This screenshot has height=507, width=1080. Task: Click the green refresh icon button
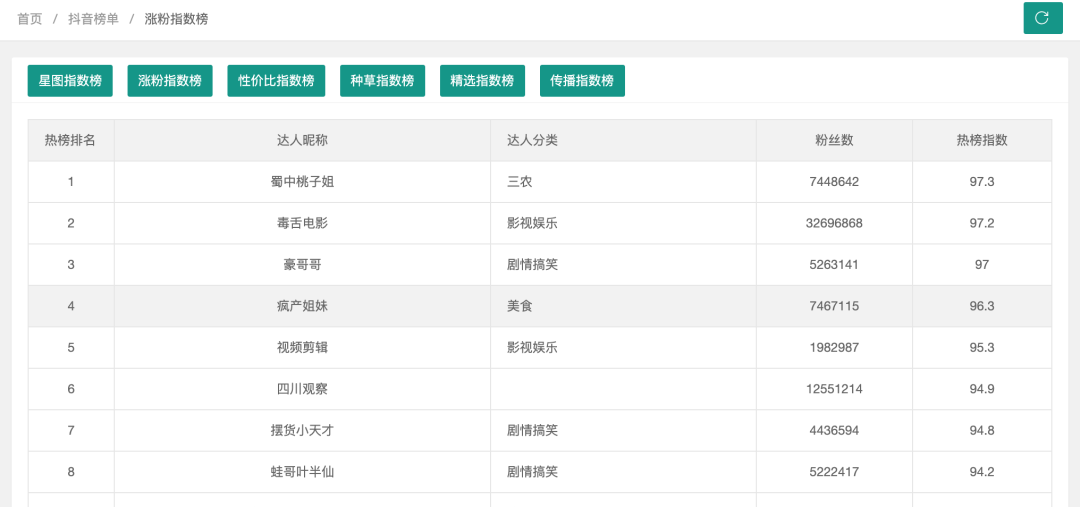[x=1042, y=18]
